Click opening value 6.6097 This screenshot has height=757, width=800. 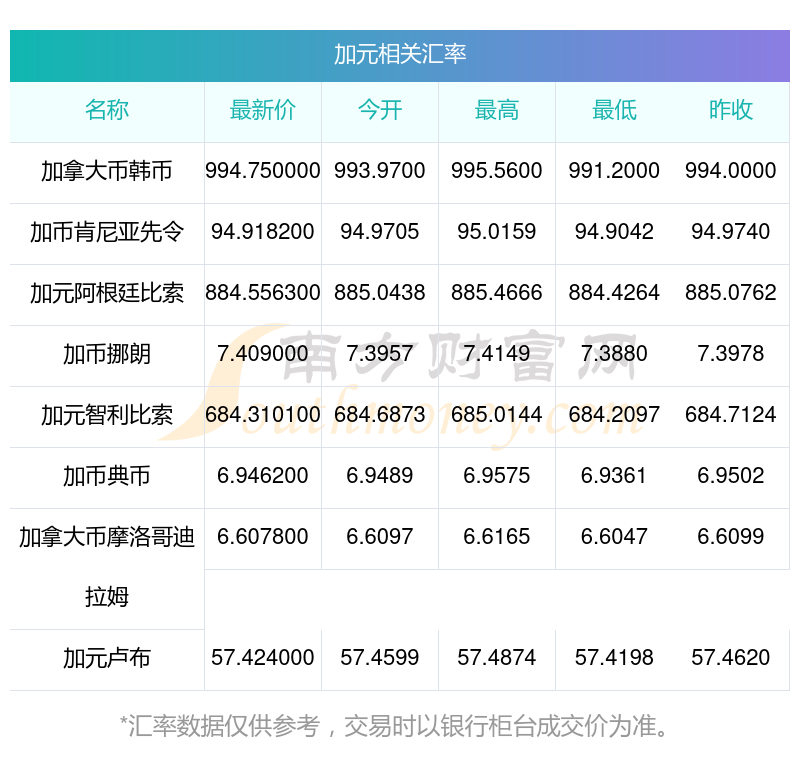click(380, 537)
